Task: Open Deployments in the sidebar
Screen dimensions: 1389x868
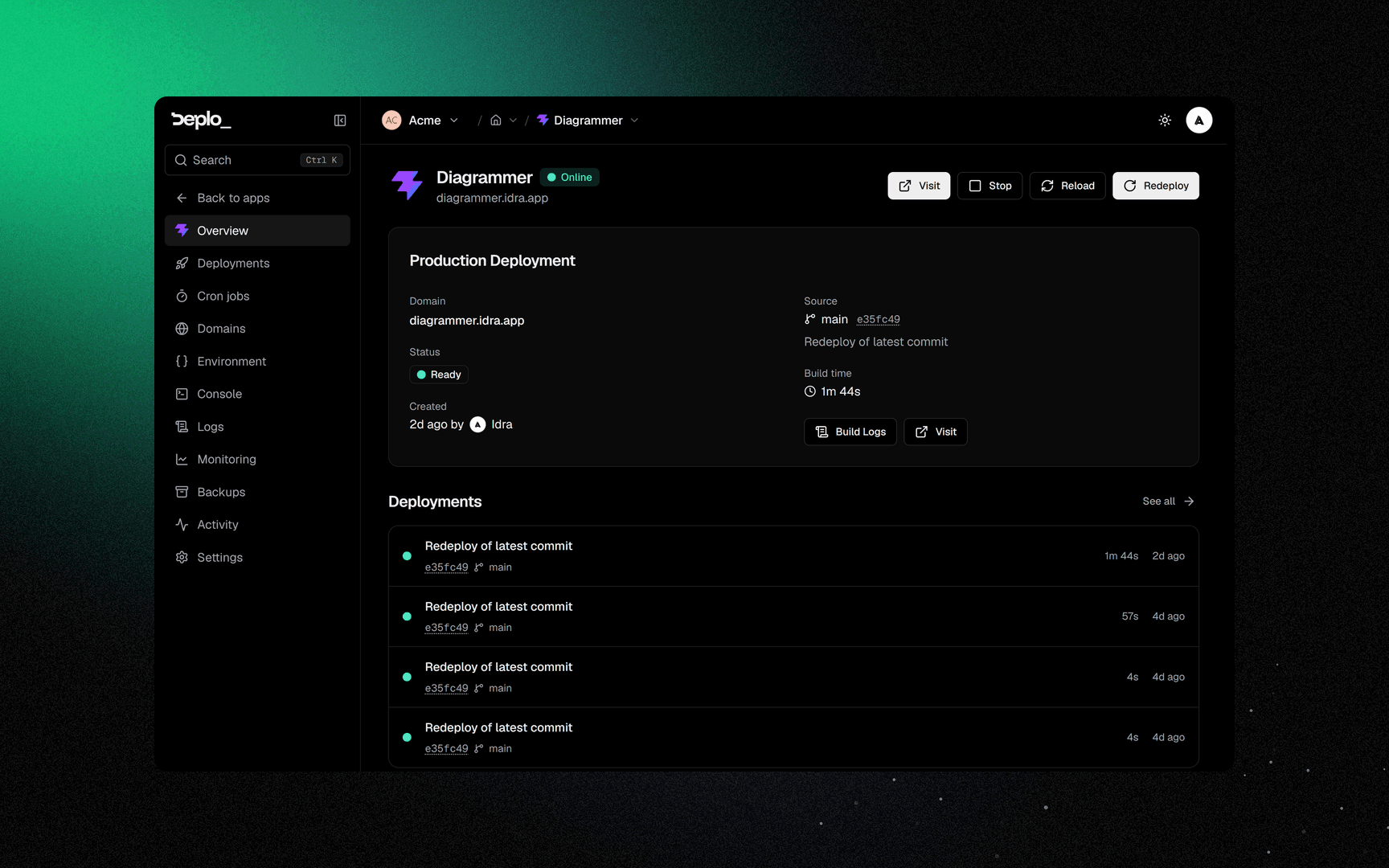Action: coord(257,264)
